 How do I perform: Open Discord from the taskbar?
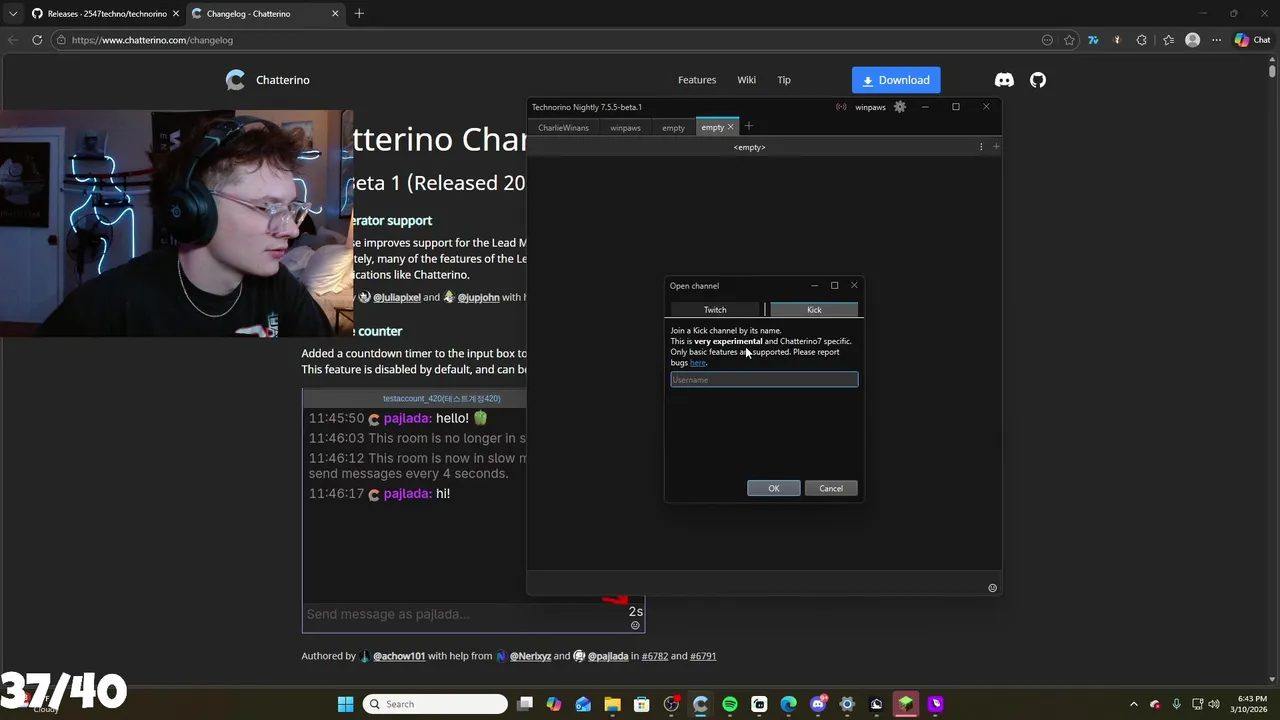tap(818, 704)
